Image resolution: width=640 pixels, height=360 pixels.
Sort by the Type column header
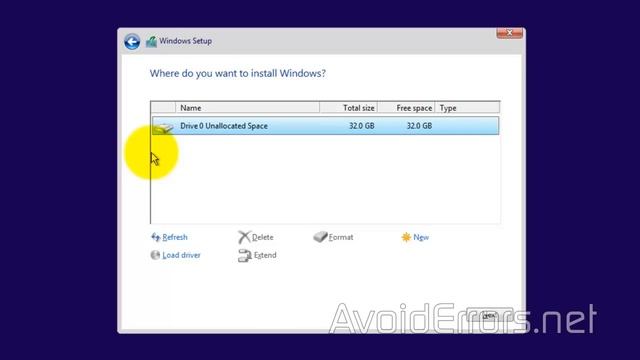[467, 108]
